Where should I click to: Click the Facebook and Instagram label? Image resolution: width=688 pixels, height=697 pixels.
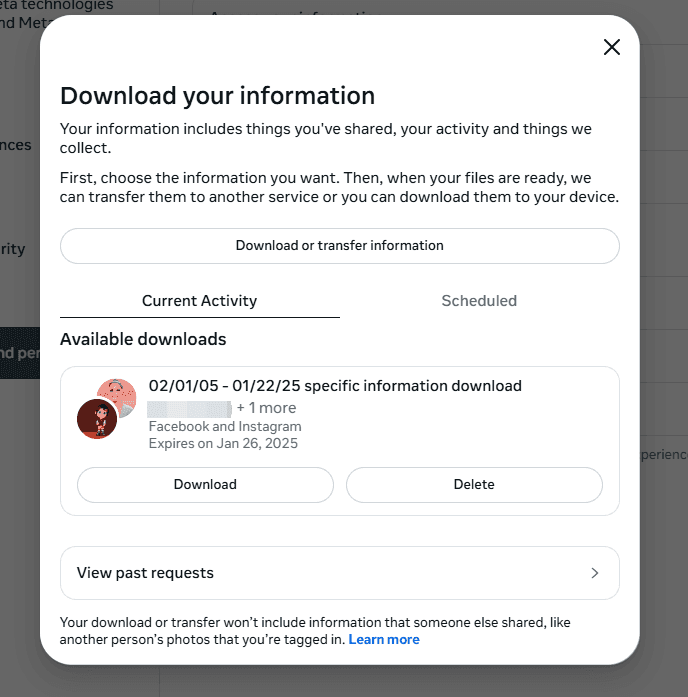point(225,427)
